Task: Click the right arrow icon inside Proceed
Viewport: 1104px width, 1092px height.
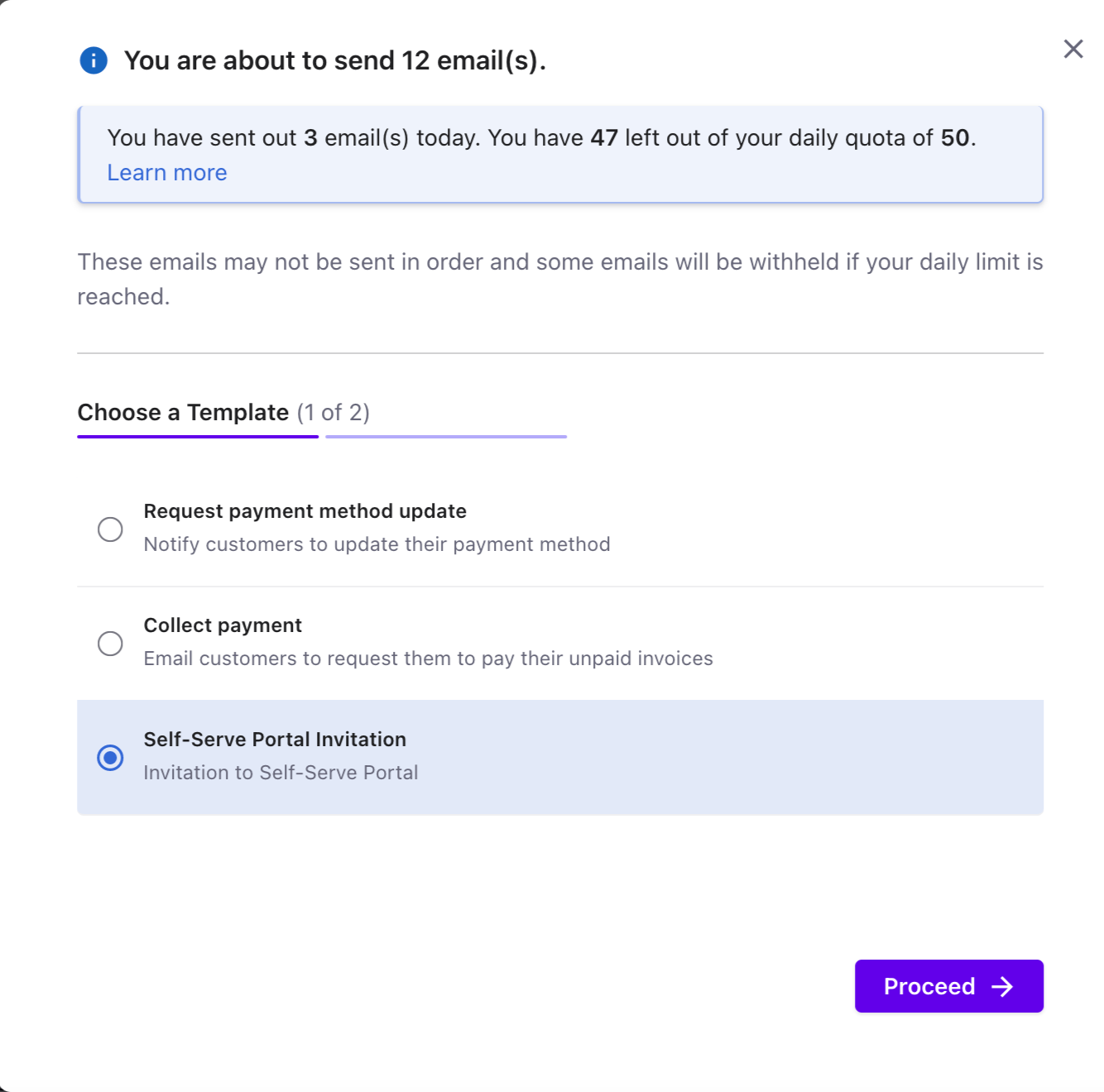Action: pos(1002,987)
